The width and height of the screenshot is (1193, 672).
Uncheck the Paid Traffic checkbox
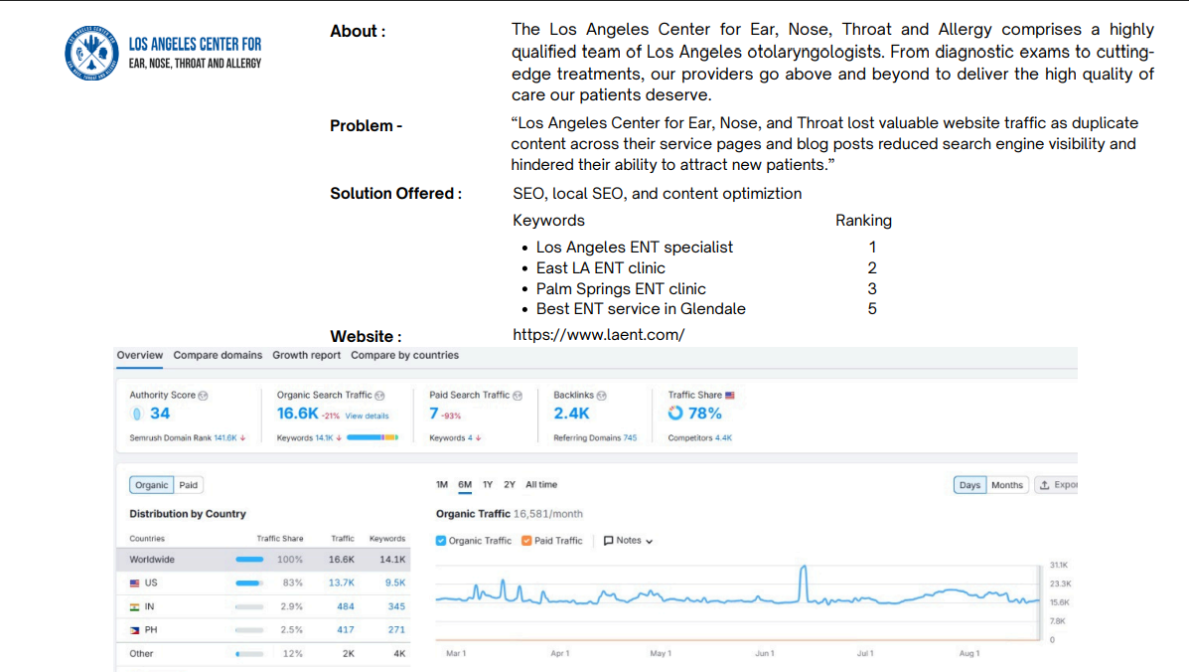pyautogui.click(x=527, y=541)
